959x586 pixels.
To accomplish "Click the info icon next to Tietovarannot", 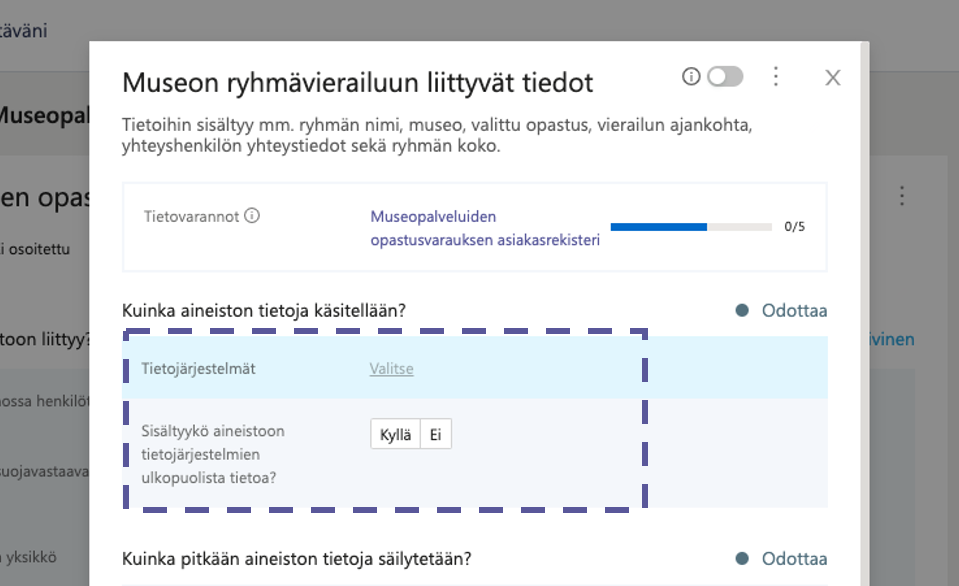I will coord(252,215).
